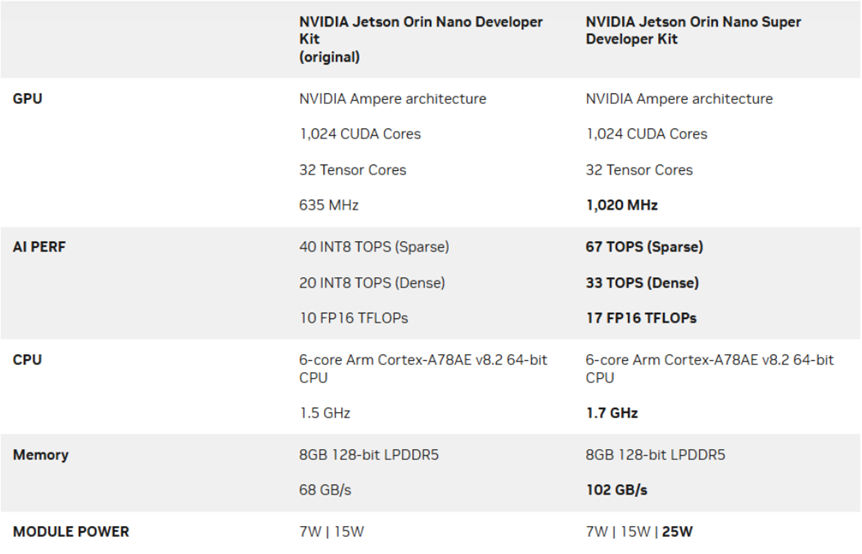
Task: Click 6-core Arm Cortex-A78AE in Super column
Action: pos(710,369)
